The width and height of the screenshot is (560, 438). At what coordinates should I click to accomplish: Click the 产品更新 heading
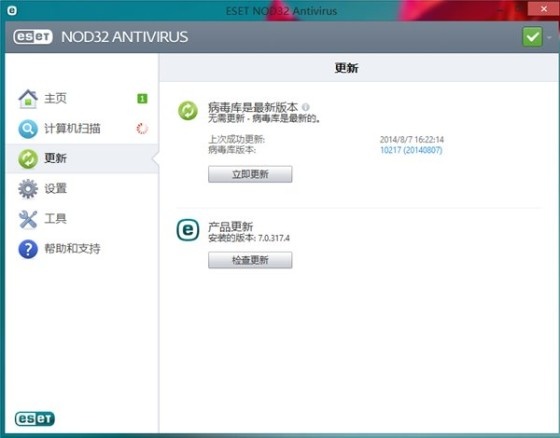[231, 227]
